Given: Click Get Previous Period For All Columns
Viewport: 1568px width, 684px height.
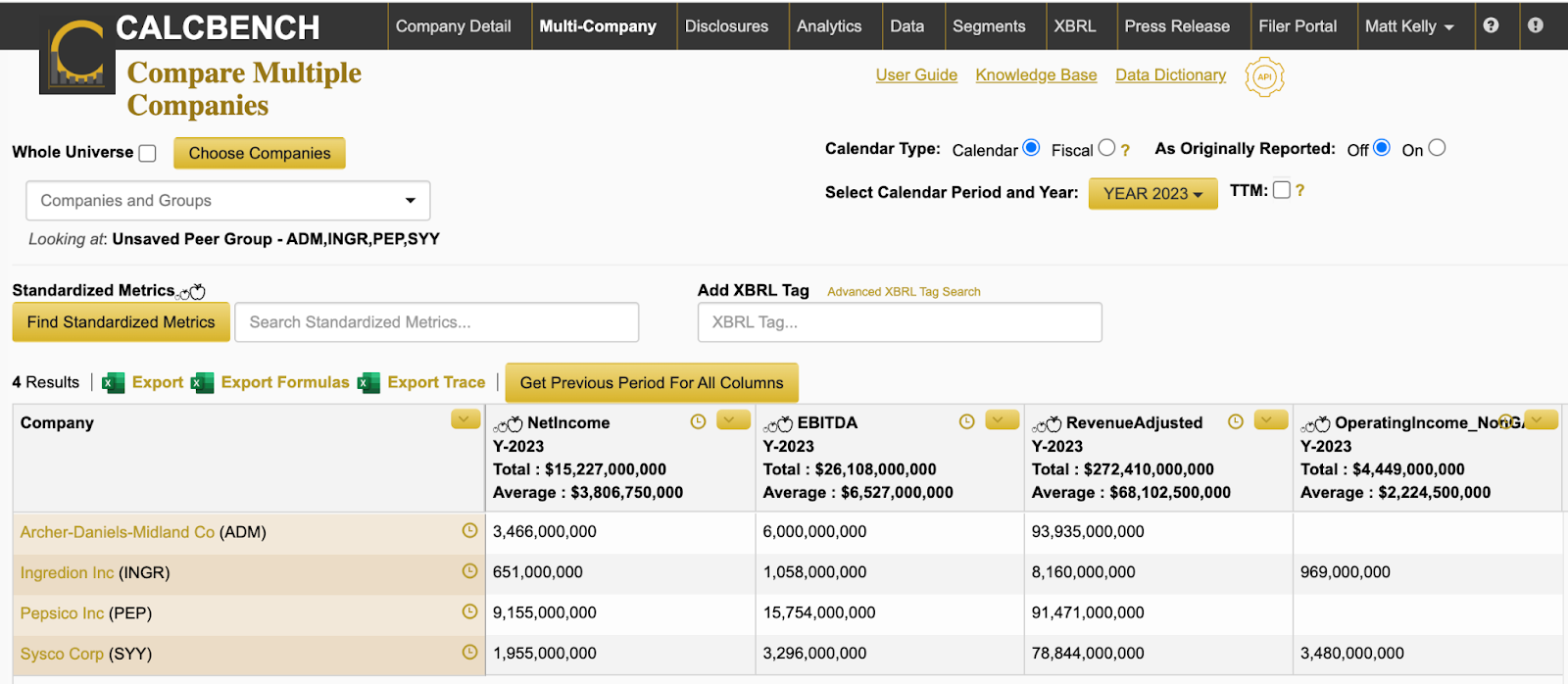Looking at the screenshot, I should click(652, 383).
